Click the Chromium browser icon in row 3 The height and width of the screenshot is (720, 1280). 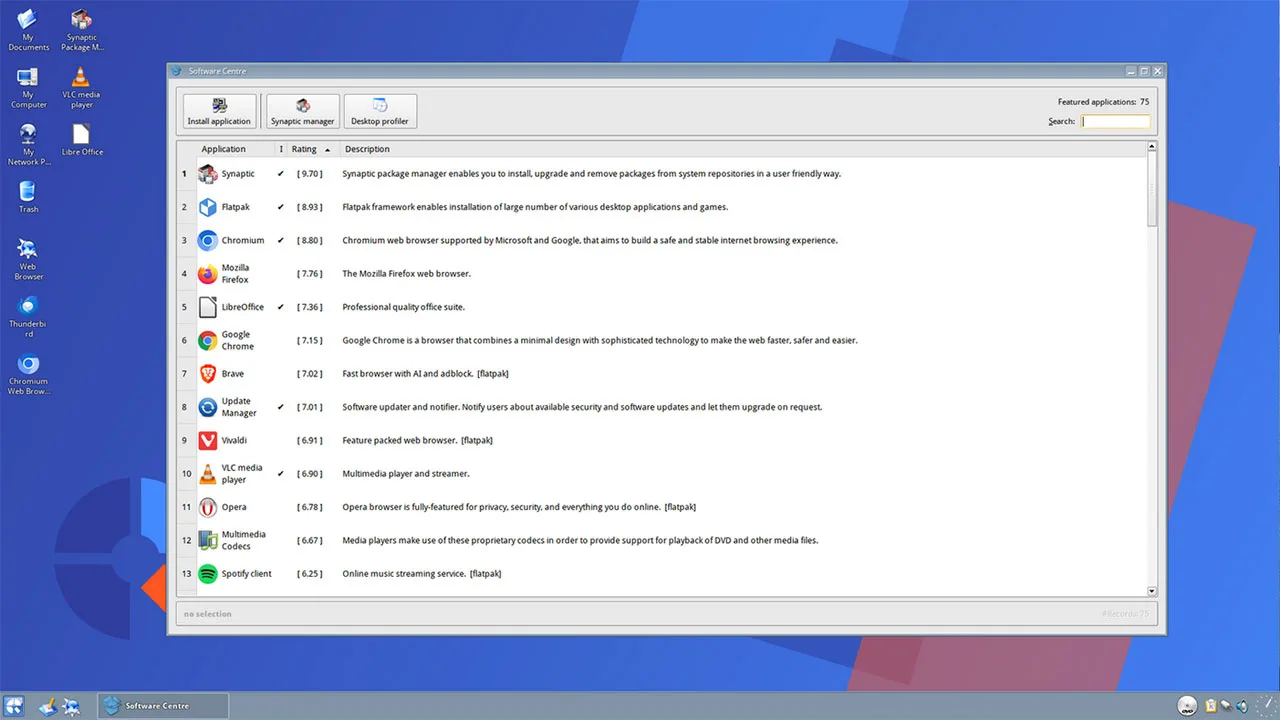207,240
